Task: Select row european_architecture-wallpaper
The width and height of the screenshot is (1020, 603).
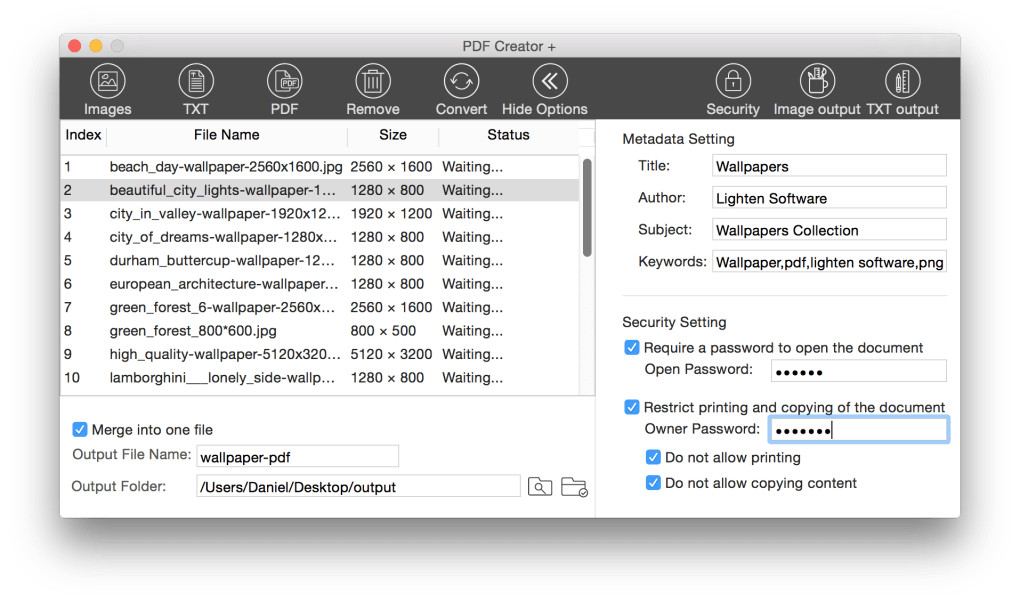Action: [319, 284]
